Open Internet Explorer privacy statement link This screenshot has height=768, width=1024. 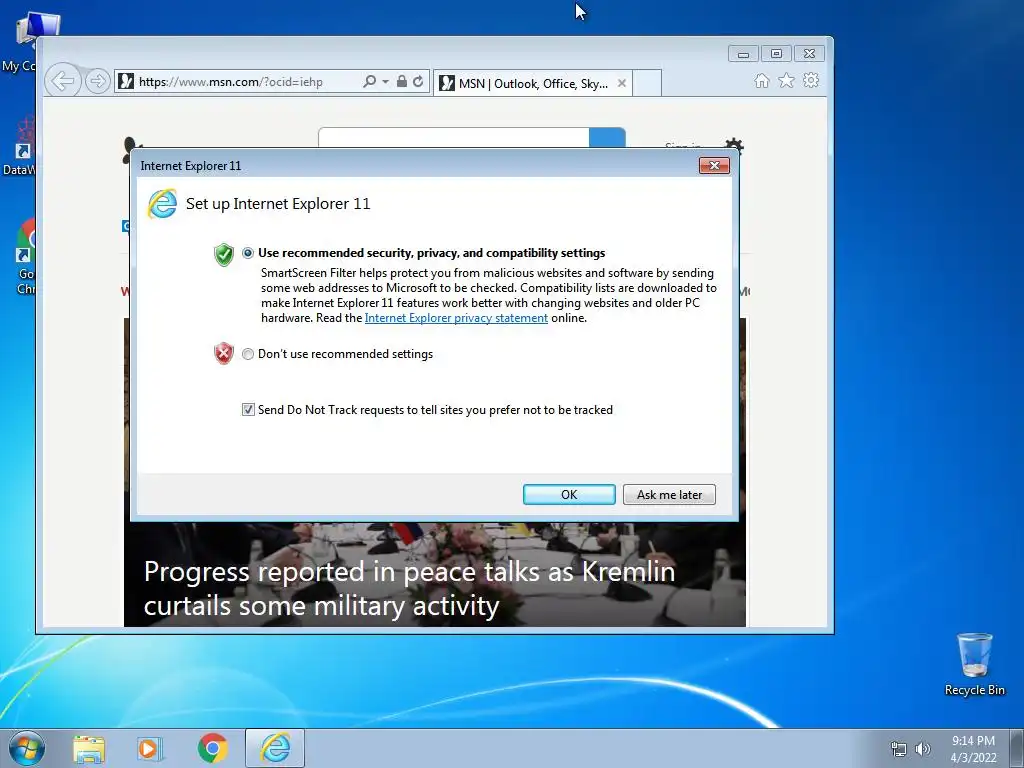(x=456, y=318)
